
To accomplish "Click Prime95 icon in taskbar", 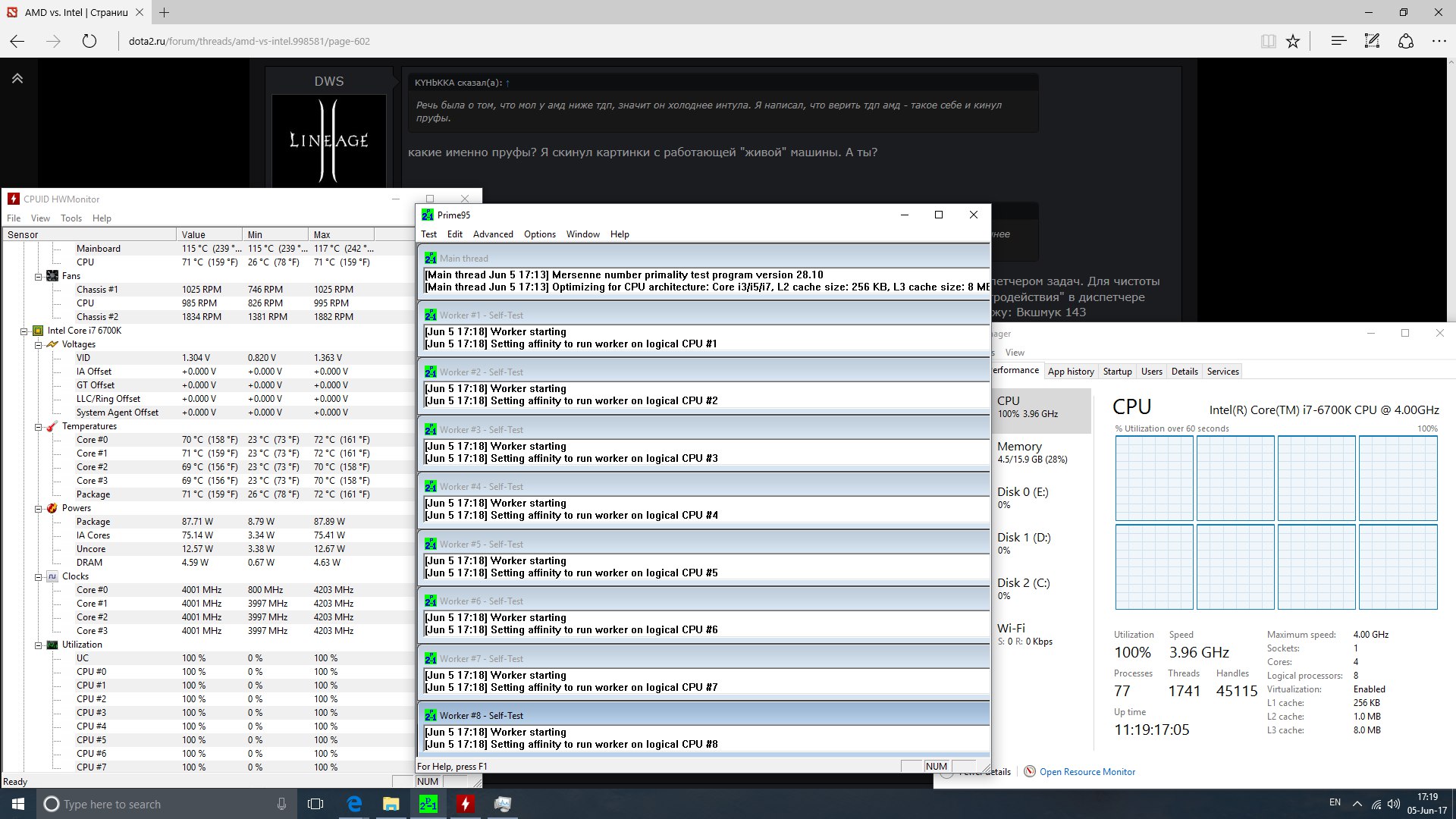I will (x=428, y=804).
